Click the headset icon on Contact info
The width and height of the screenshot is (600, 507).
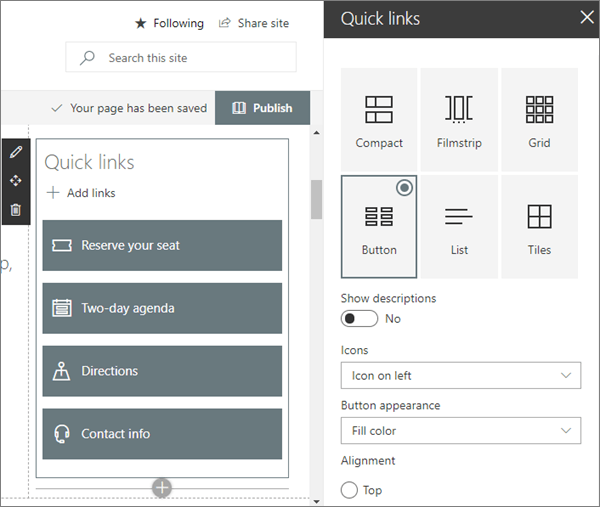(x=62, y=434)
